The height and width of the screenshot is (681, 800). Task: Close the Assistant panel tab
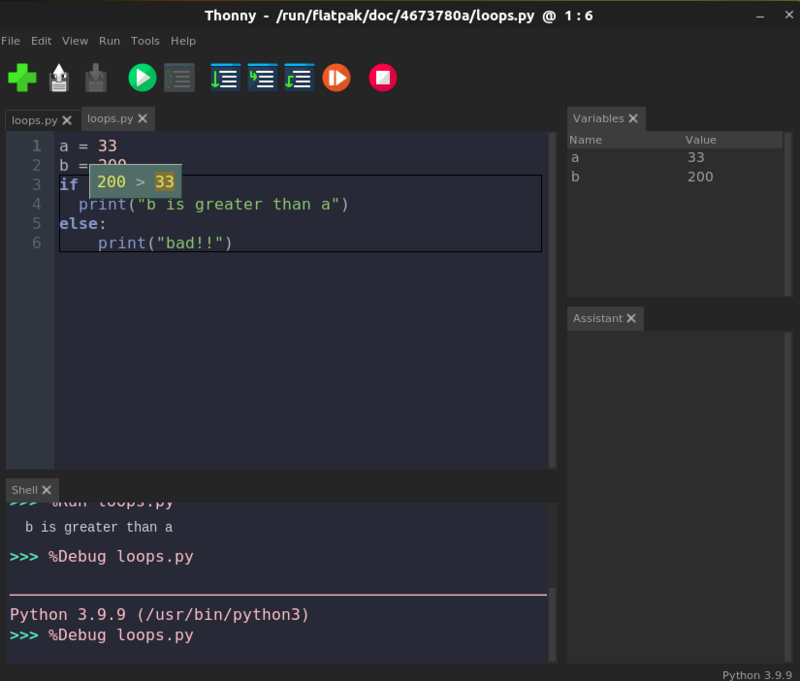point(632,319)
